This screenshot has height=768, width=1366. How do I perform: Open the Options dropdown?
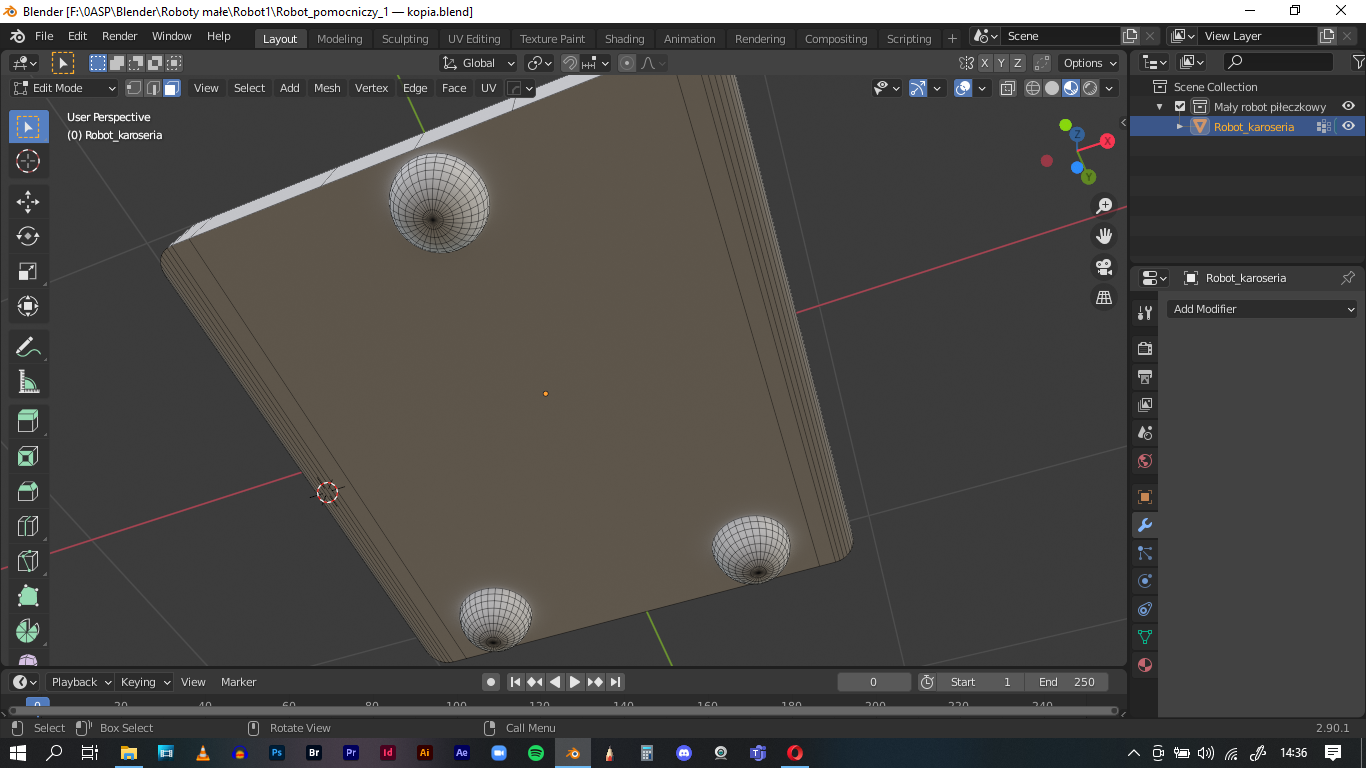pos(1090,63)
